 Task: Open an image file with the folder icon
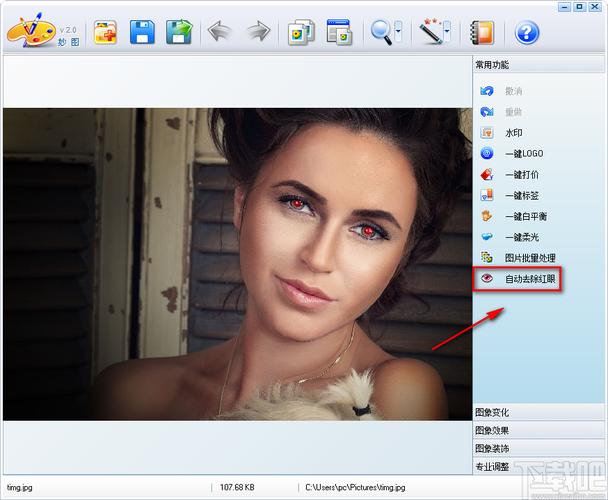point(105,33)
